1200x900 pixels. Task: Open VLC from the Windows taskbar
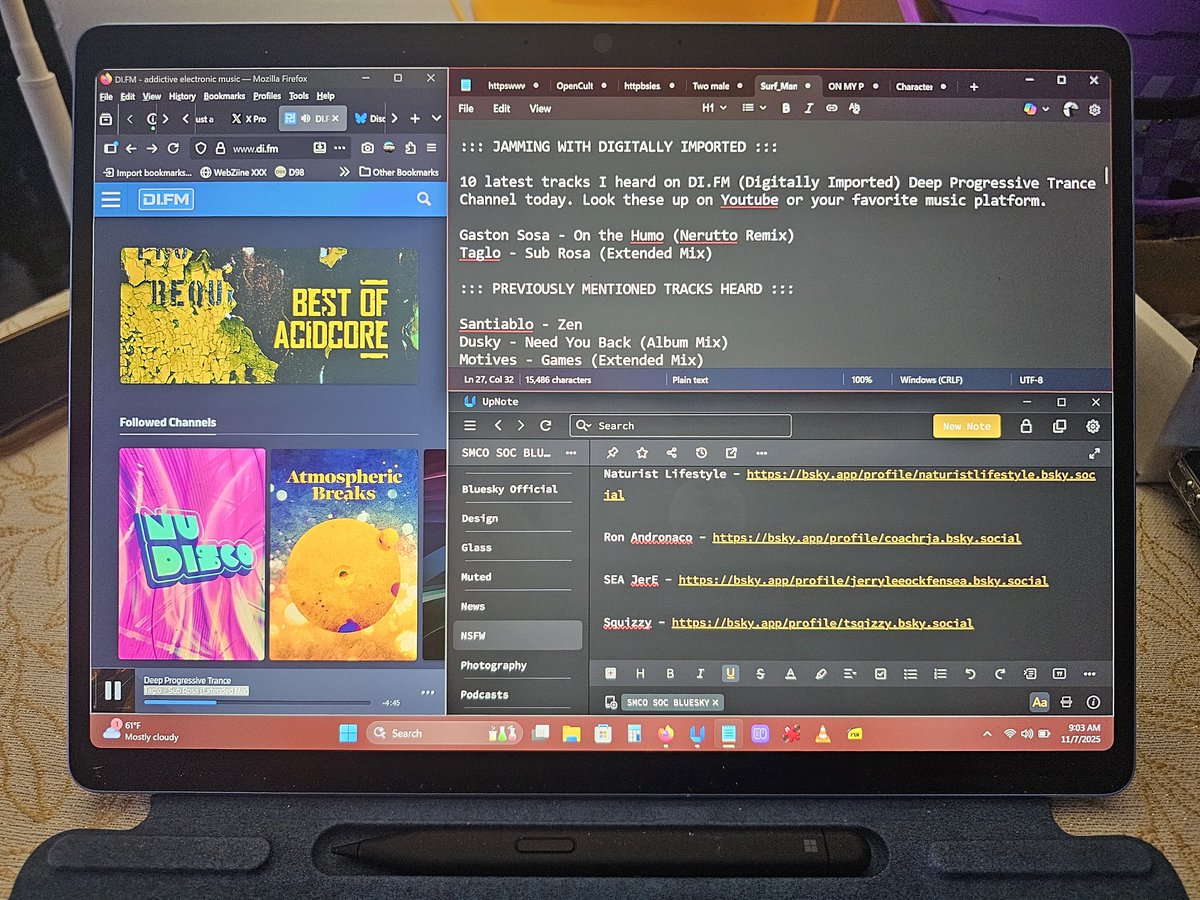822,734
